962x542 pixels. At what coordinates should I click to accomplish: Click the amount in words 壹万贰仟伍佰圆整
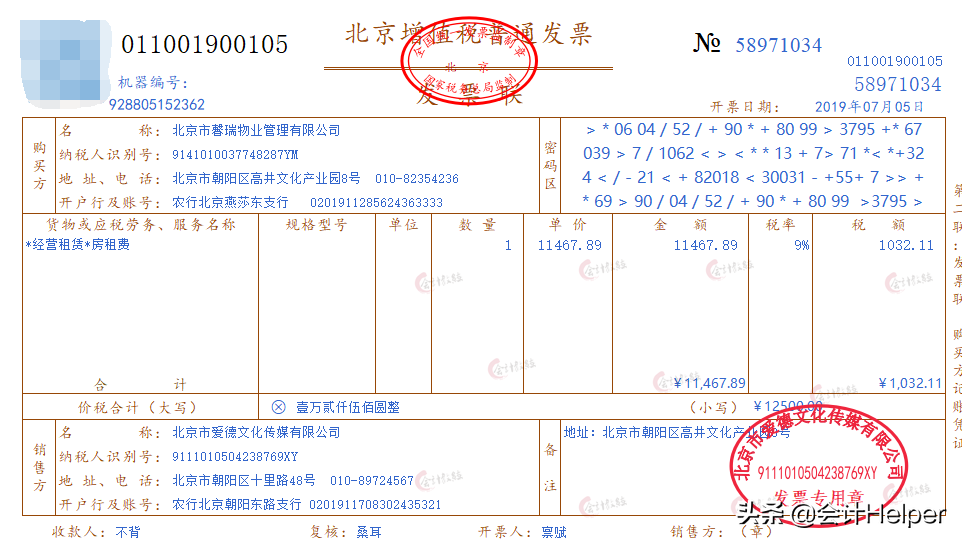coord(348,407)
